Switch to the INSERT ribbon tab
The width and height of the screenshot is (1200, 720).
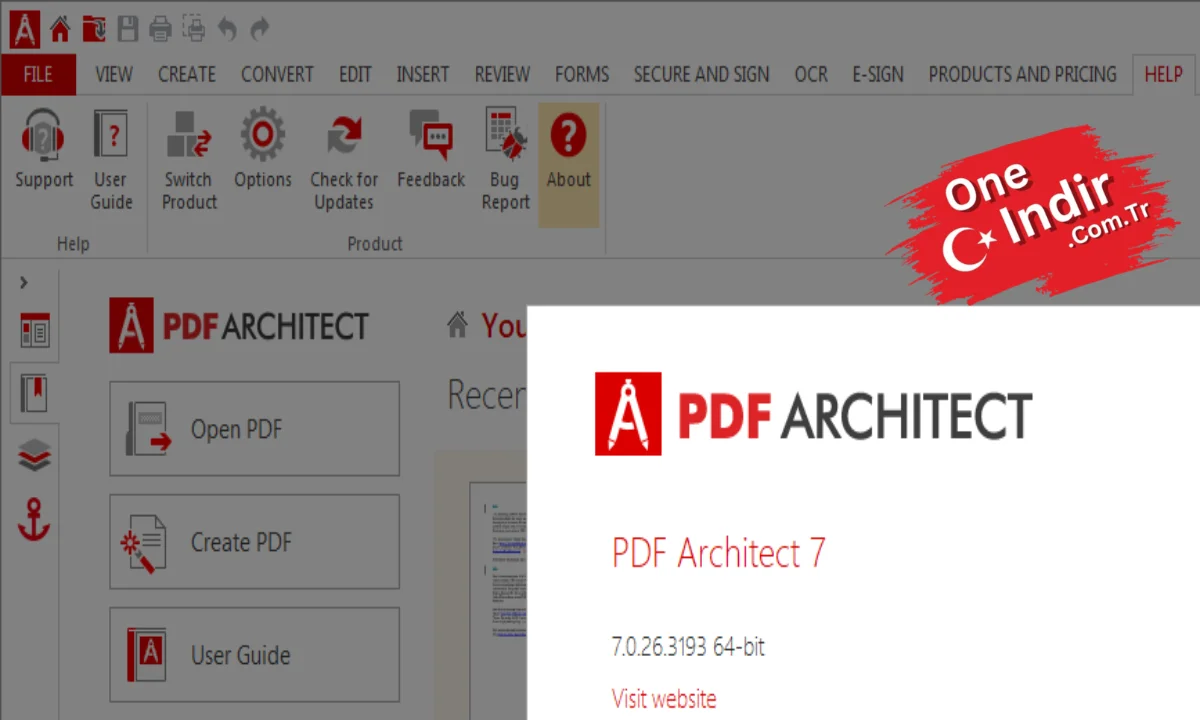pyautogui.click(x=423, y=75)
